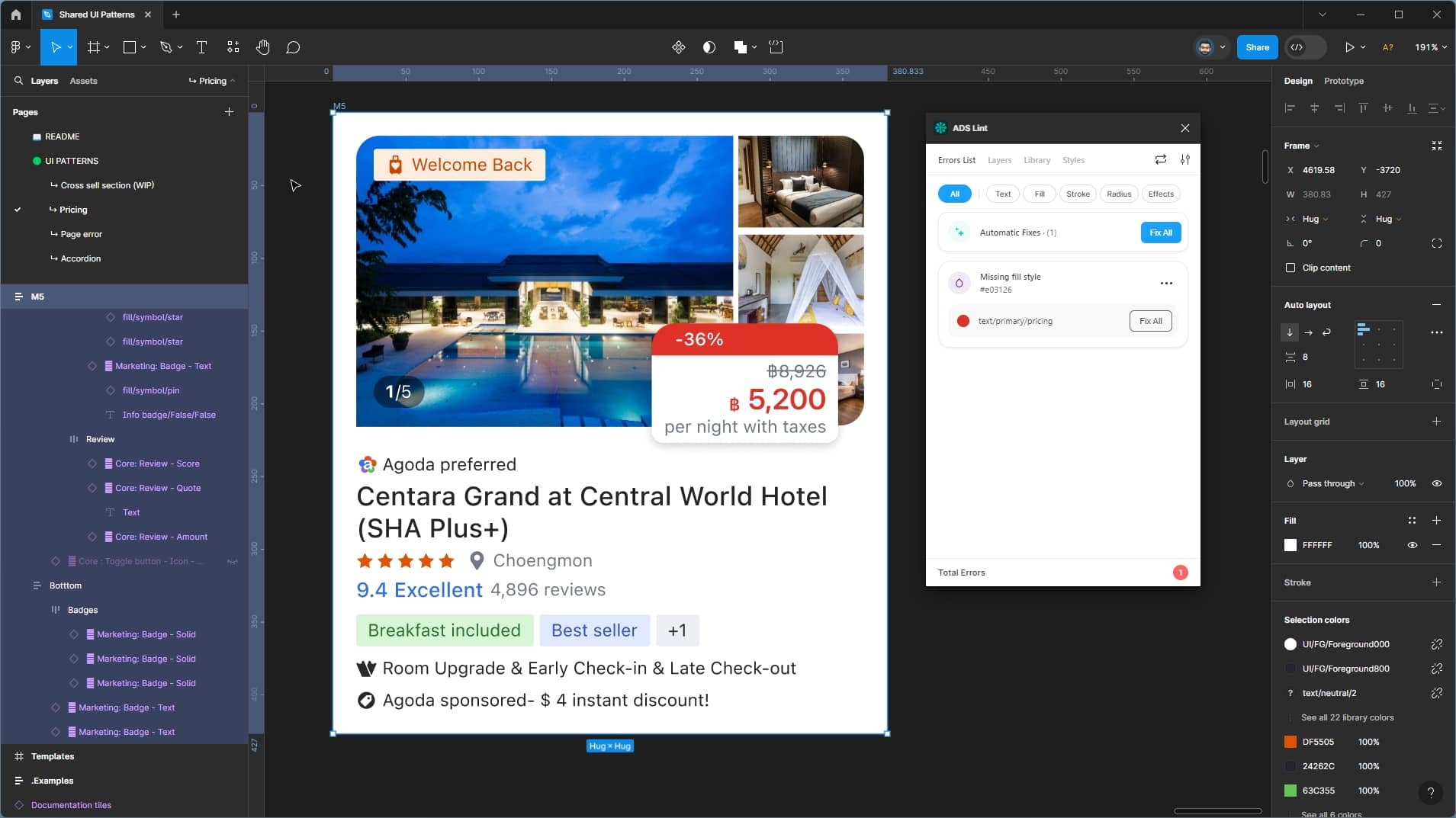1456x818 pixels.
Task: Switch to the Prototype tab
Action: click(1343, 81)
